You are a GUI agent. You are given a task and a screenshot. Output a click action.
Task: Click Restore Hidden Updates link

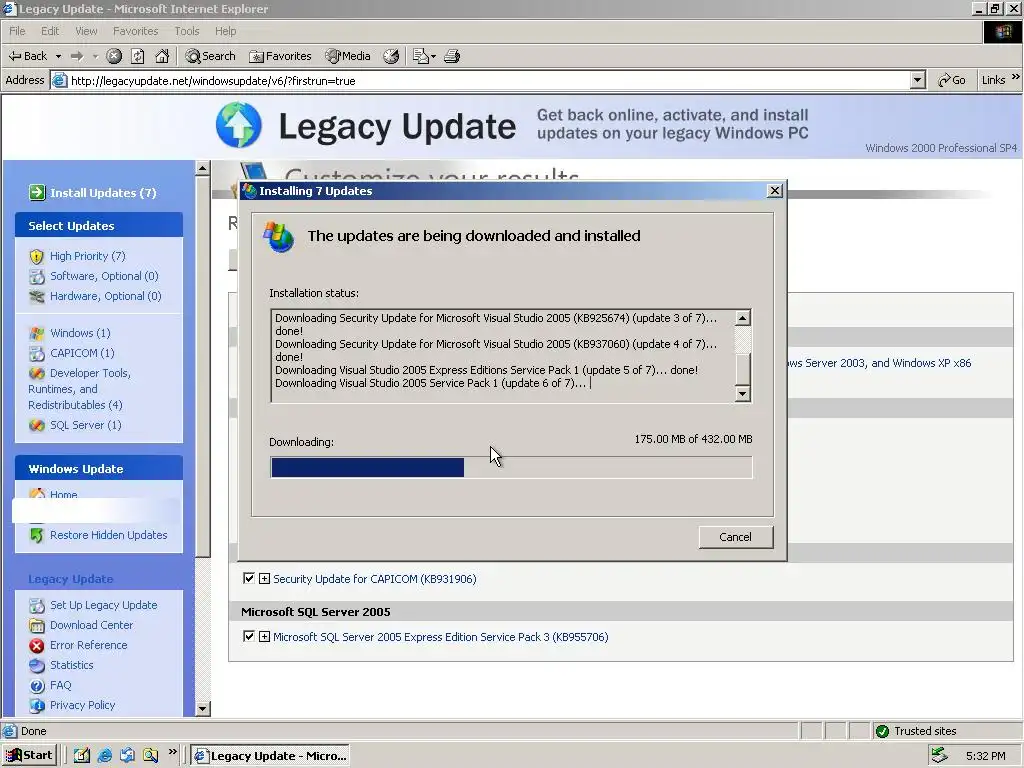pos(108,535)
